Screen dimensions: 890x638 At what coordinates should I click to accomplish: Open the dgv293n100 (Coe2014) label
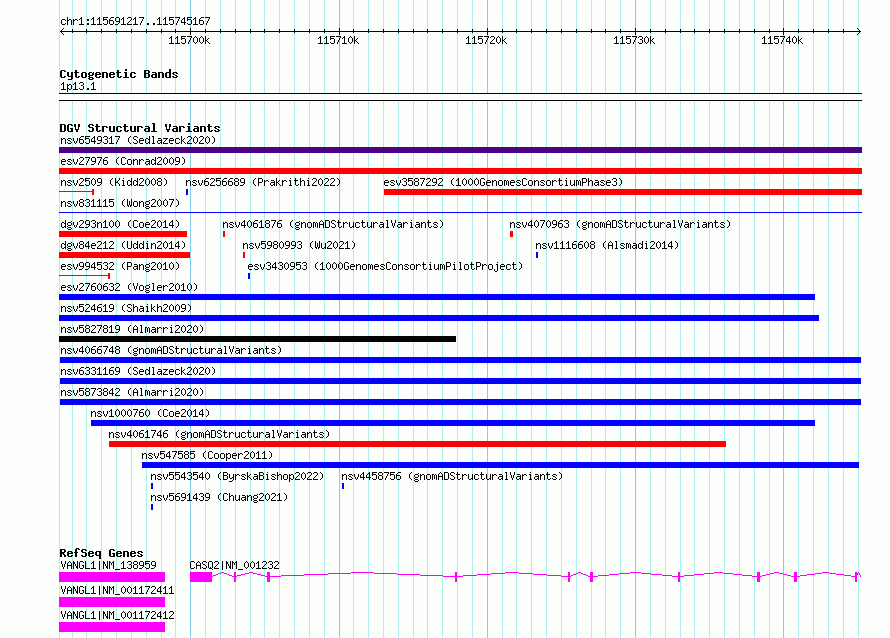pyautogui.click(x=120, y=224)
